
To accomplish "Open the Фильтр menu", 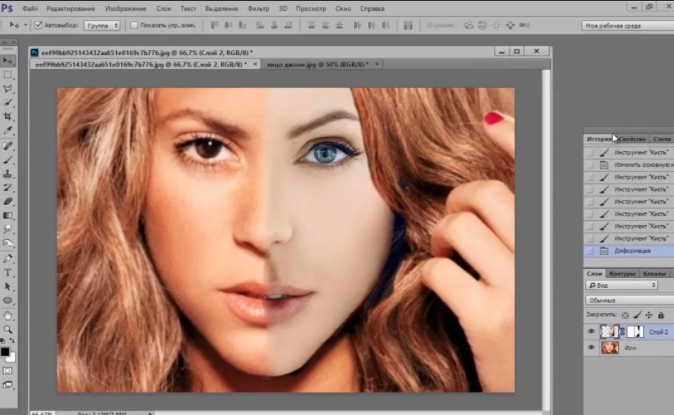I will [x=258, y=9].
